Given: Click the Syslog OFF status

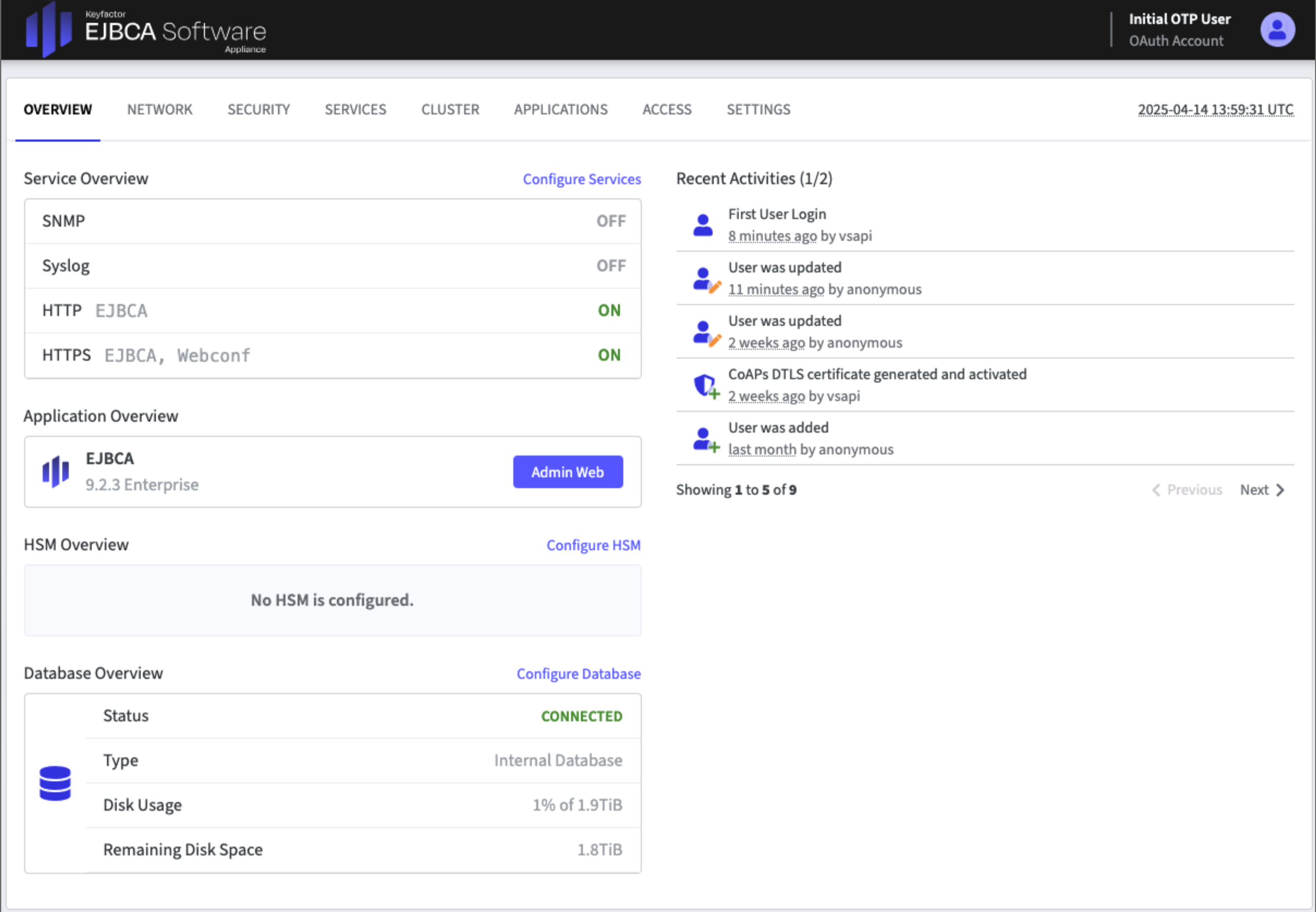Looking at the screenshot, I should [x=611, y=266].
